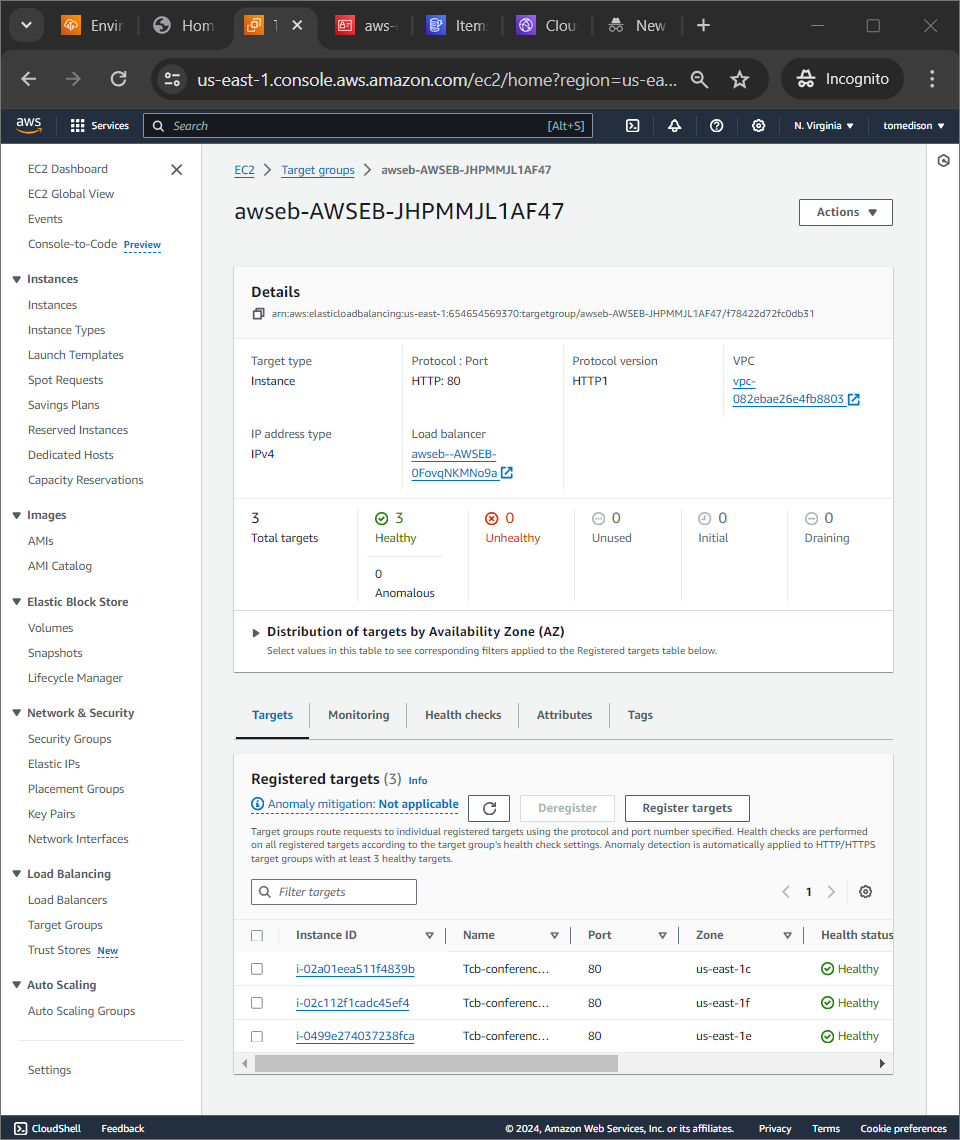Check the box for i-02c112f1cadc45ef4
The image size is (960, 1140).
tap(257, 1003)
